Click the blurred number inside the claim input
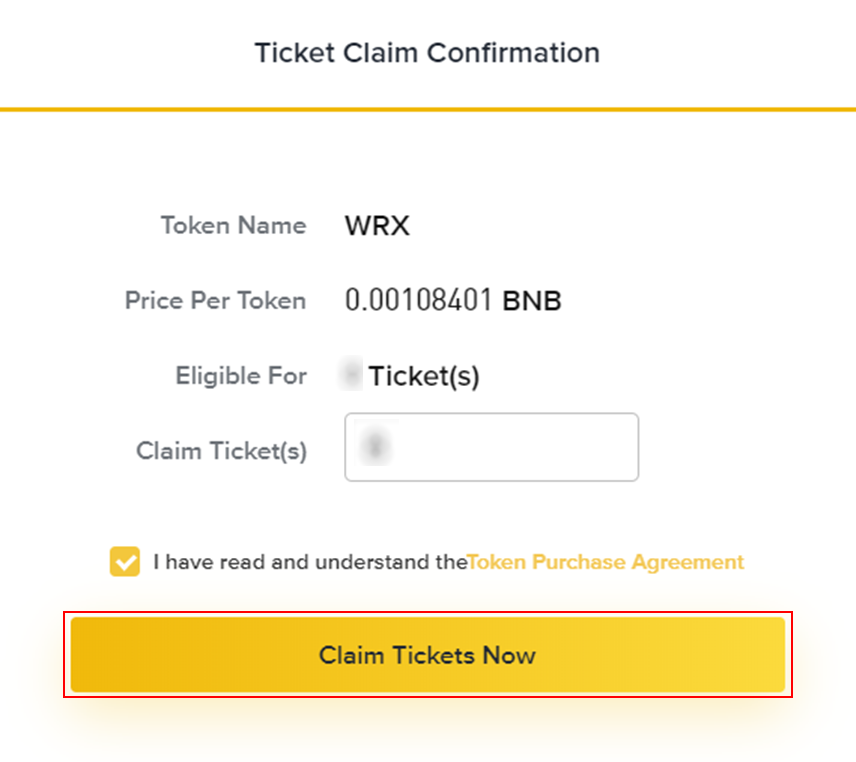This screenshot has height=762, width=856. tap(375, 447)
